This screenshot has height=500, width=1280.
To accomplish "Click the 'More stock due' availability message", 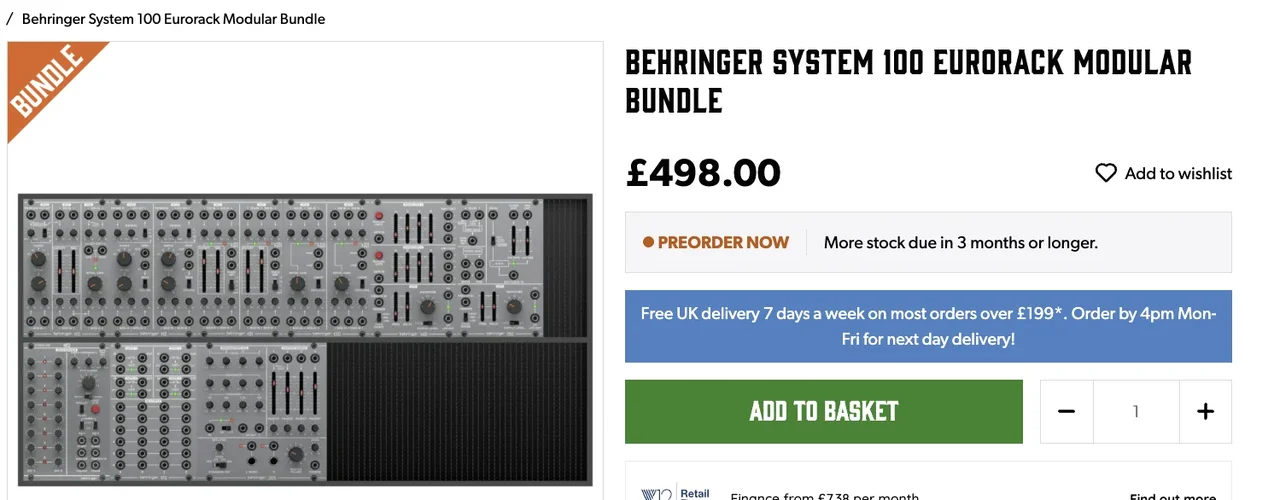I will [960, 242].
